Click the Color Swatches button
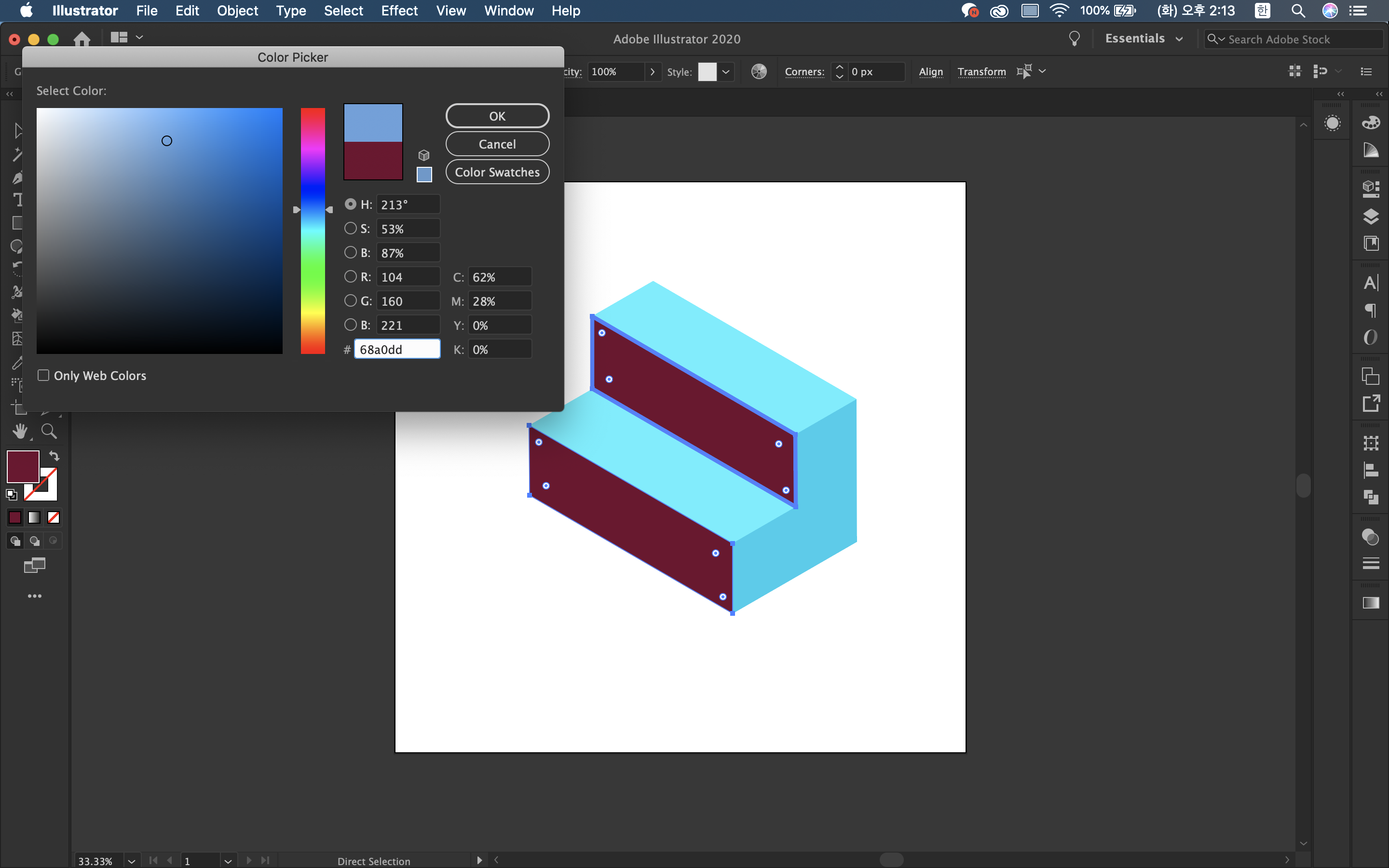The image size is (1389, 868). coord(497,172)
